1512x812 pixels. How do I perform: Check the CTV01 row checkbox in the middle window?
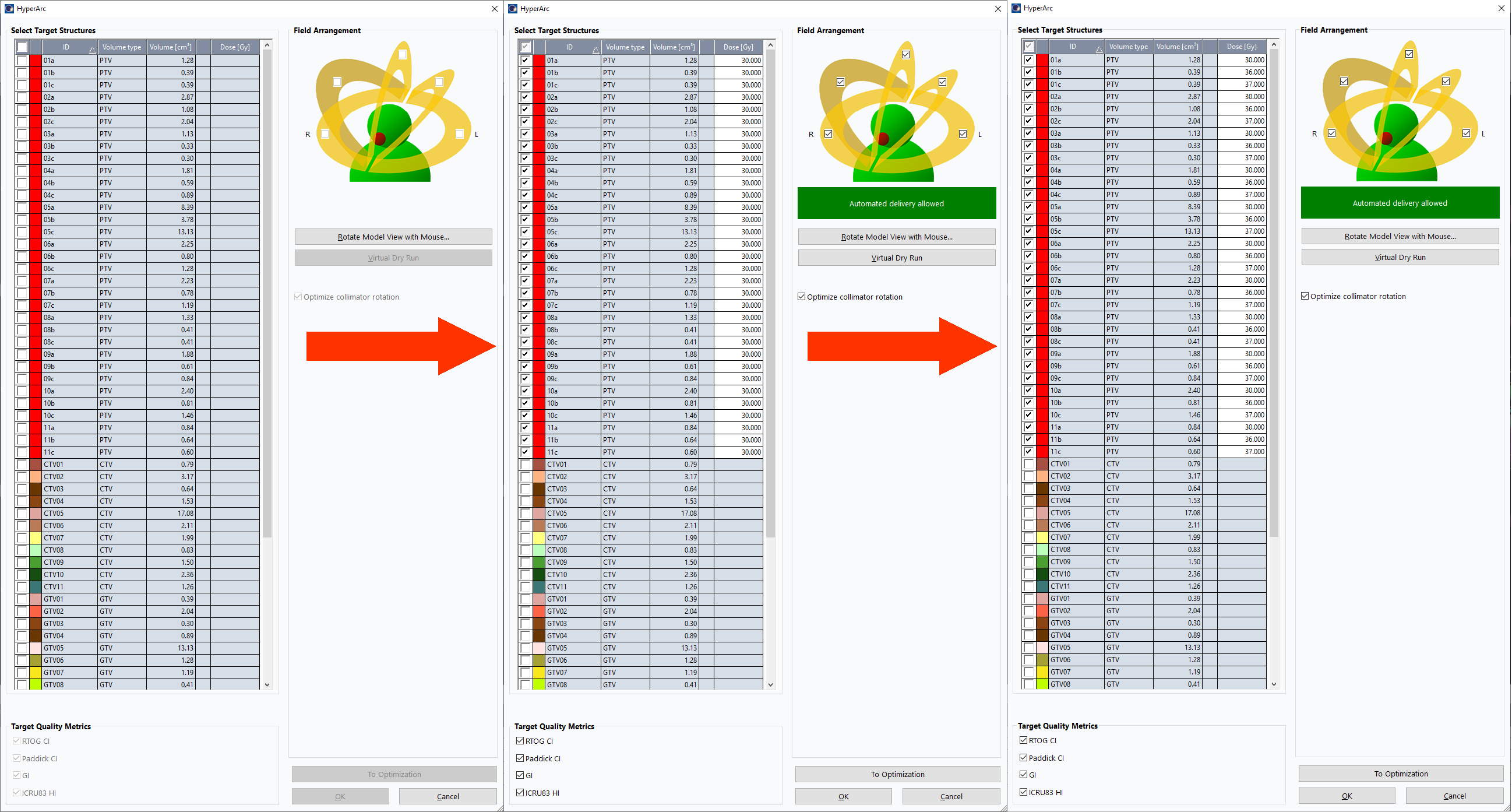click(526, 465)
